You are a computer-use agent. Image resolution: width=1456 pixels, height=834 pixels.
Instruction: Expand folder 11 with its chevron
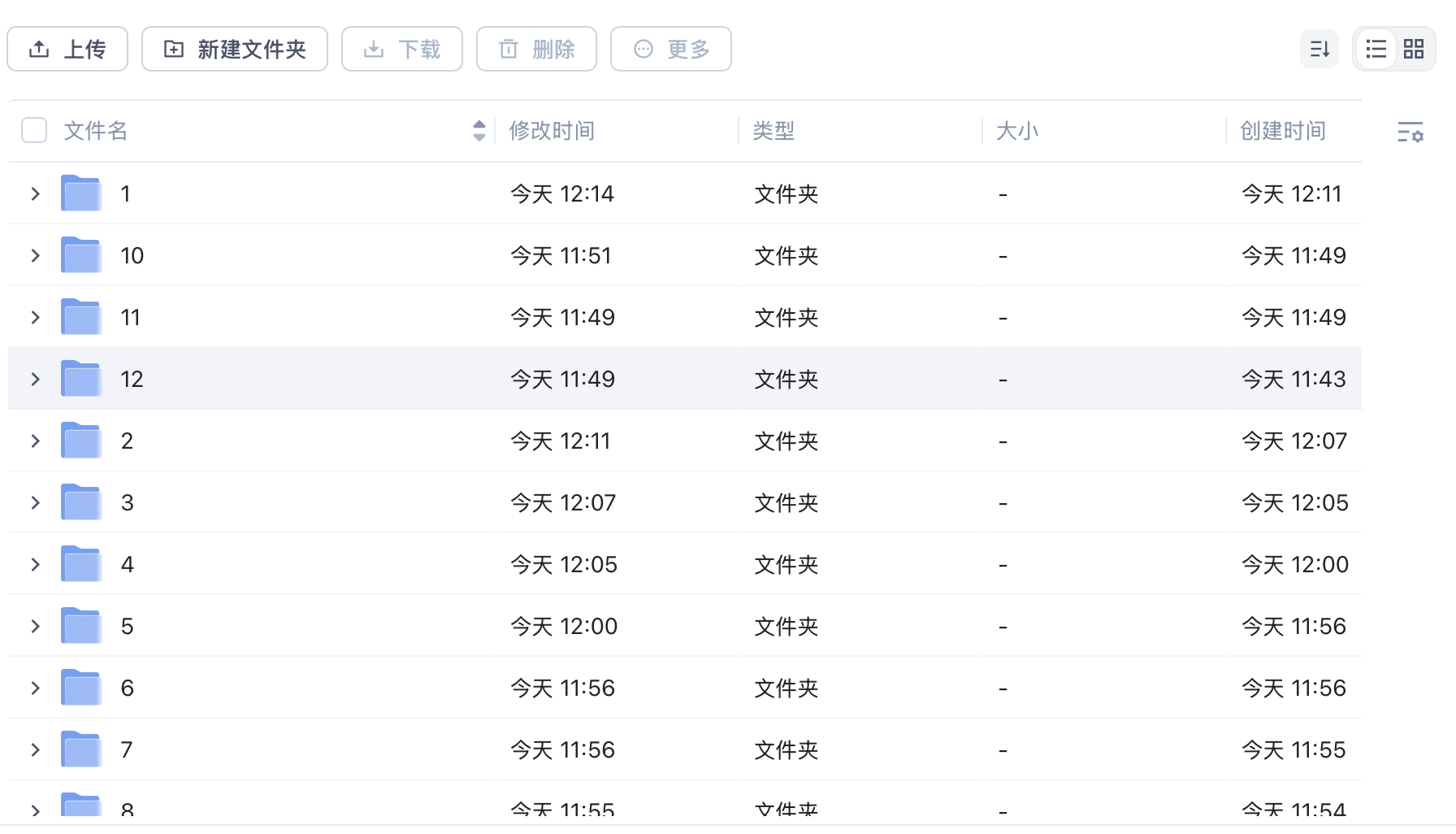pos(35,317)
